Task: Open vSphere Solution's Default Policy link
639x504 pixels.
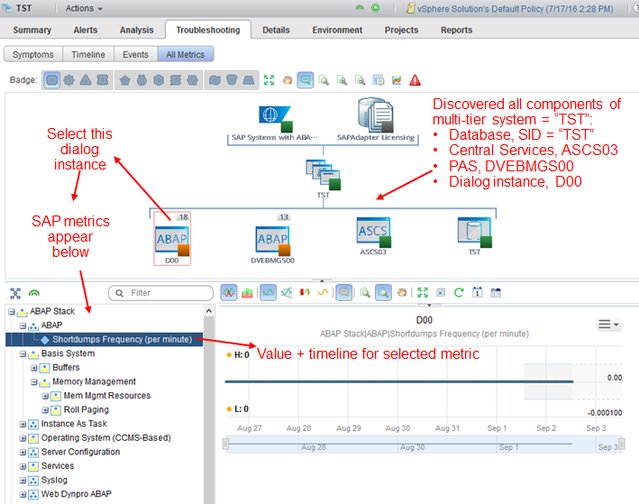Action: (515, 9)
